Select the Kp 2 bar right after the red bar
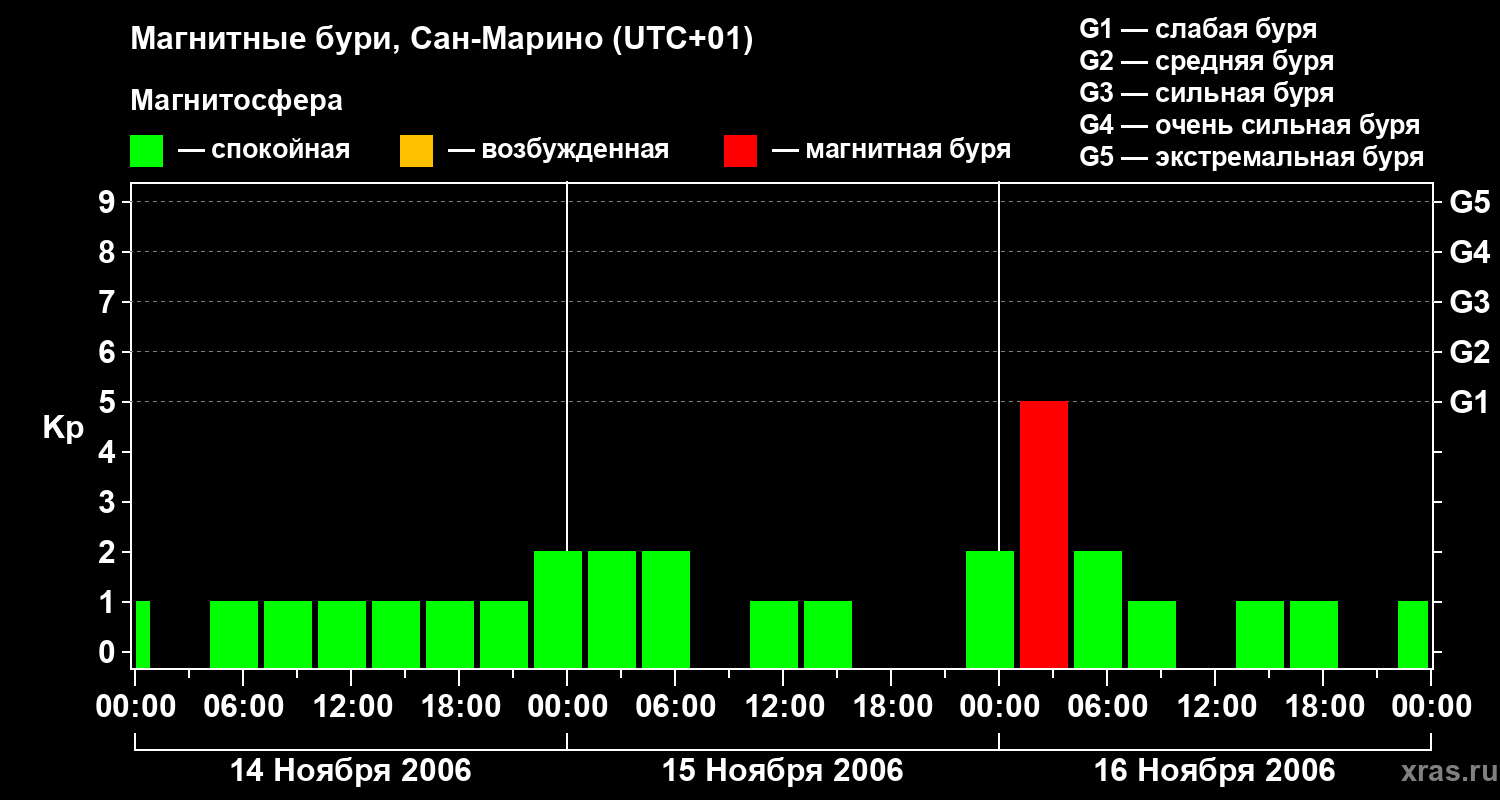Viewport: 1500px width, 800px height. [x=1098, y=610]
